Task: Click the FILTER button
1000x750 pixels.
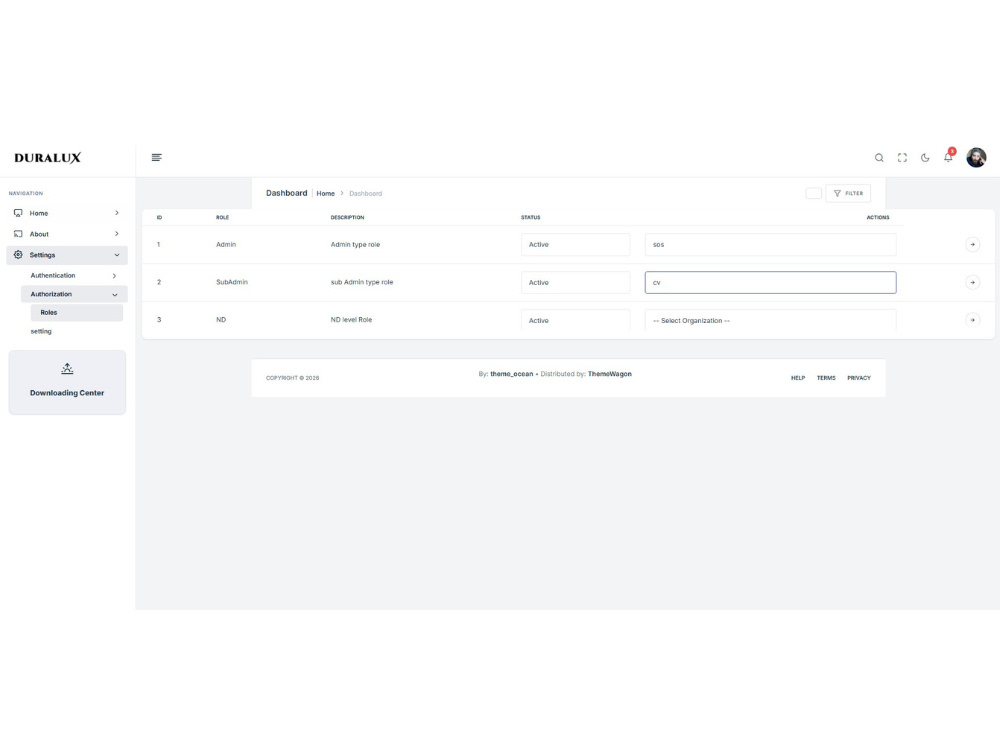Action: coord(848,193)
